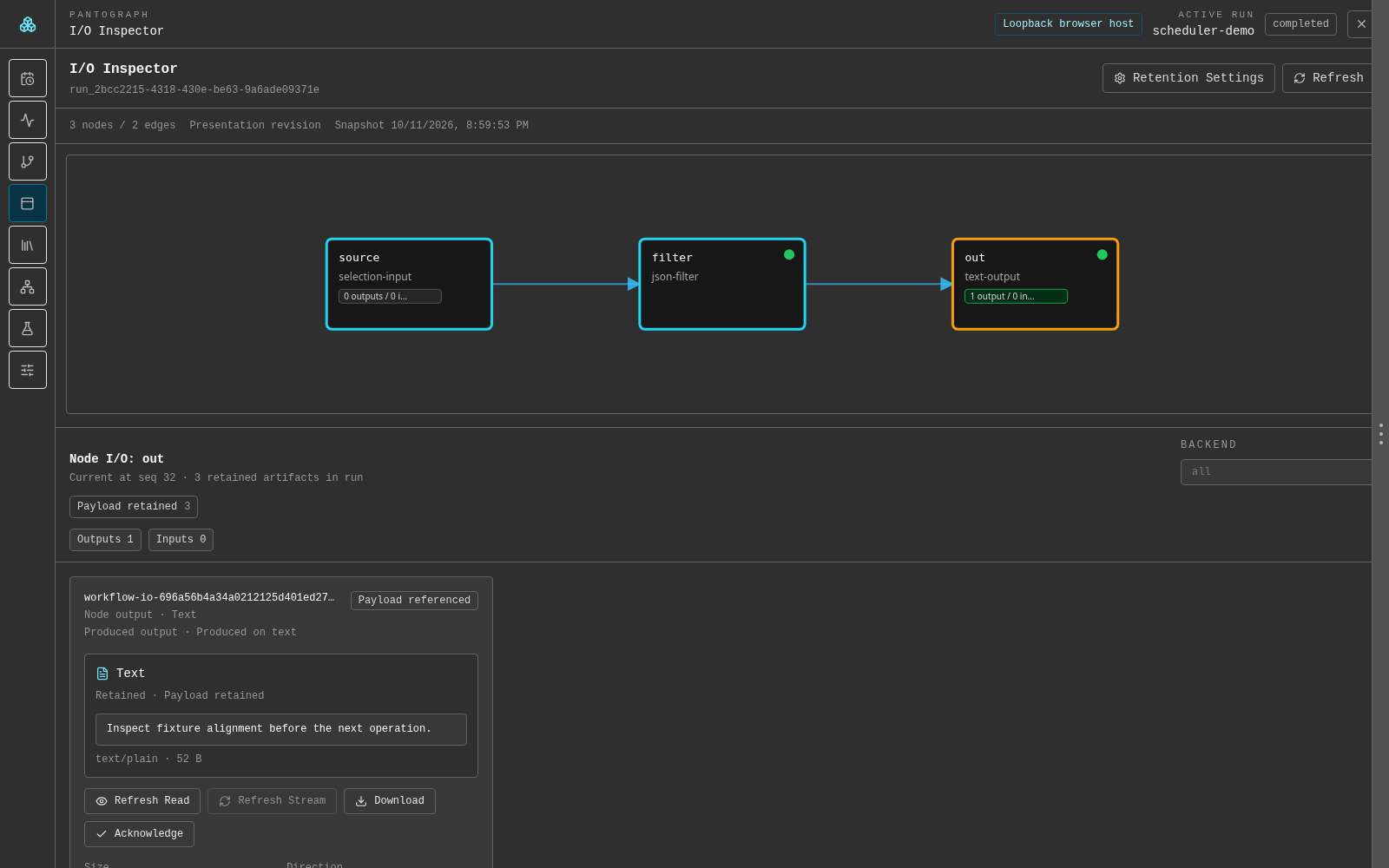Click the green status dot on filter node
Viewport: 1389px width, 868px height.
[789, 254]
